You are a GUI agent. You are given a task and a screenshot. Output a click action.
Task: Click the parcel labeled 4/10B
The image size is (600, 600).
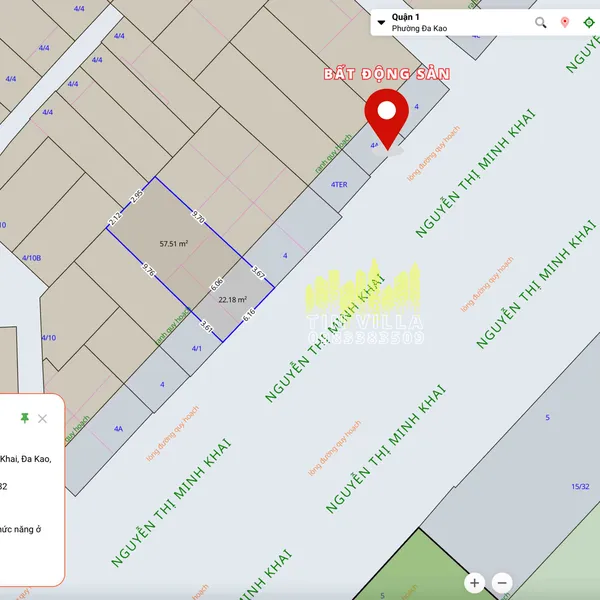click(32, 258)
